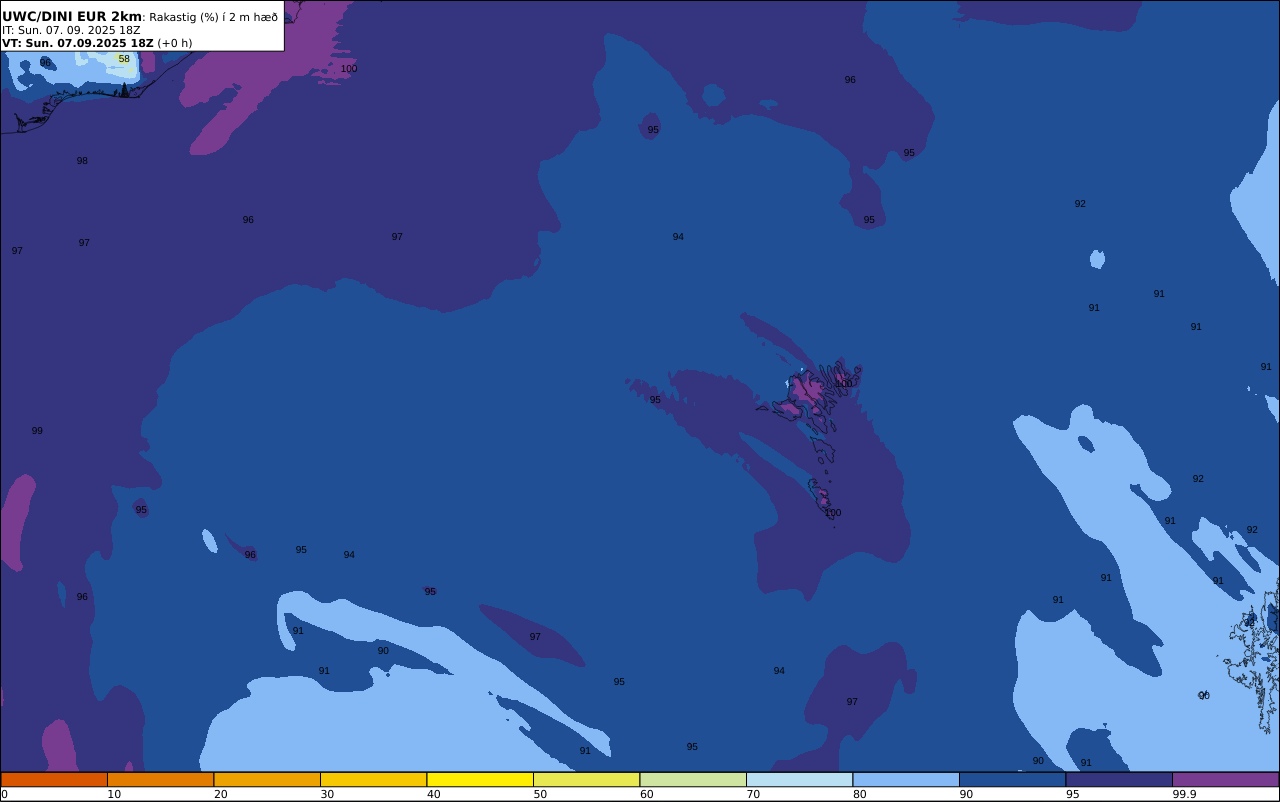Pick the purple legend swatch above 99.9
Viewport: 1280px width, 802px height.
pyautogui.click(x=1225, y=779)
